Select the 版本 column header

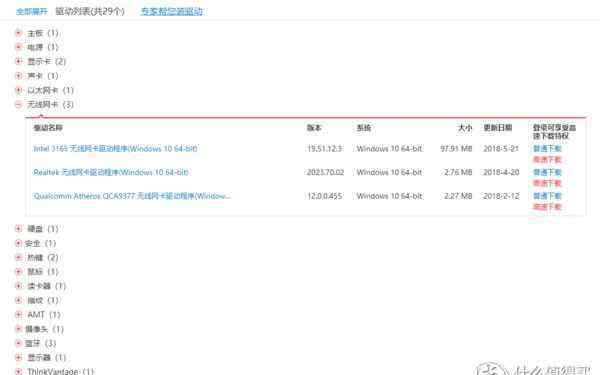point(314,128)
